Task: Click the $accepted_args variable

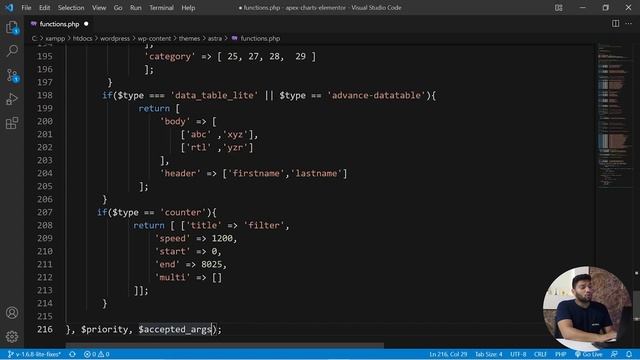Action: pos(175,329)
